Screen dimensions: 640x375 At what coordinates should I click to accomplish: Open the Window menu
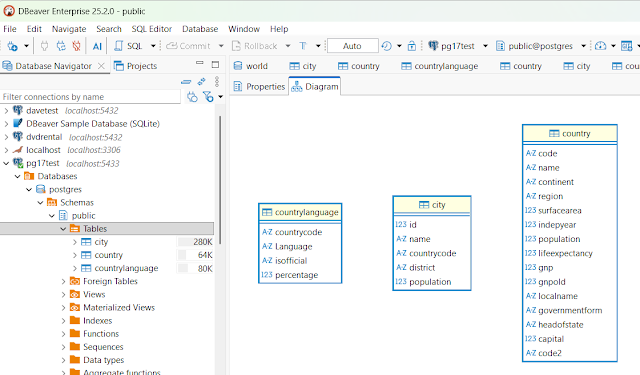click(244, 29)
